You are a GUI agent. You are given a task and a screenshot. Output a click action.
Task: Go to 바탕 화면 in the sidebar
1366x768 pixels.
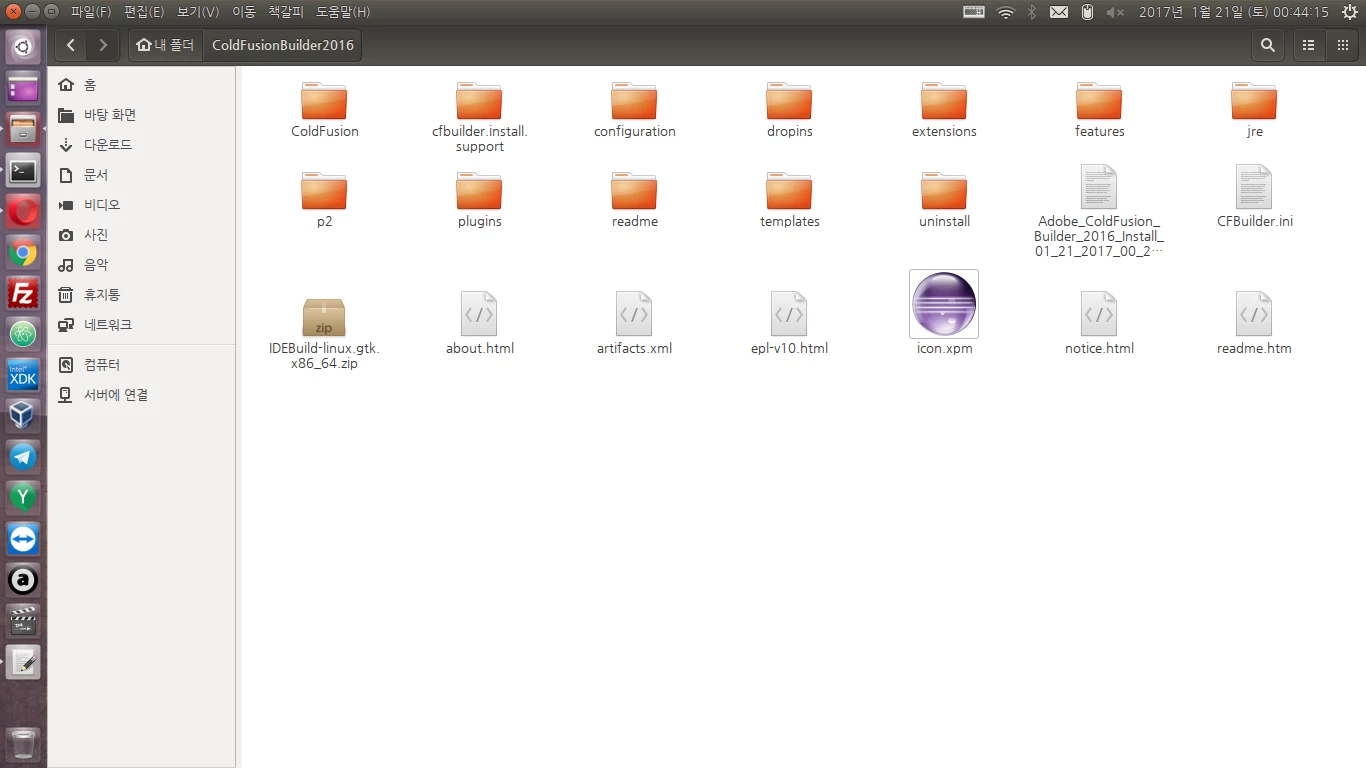[x=141, y=115]
